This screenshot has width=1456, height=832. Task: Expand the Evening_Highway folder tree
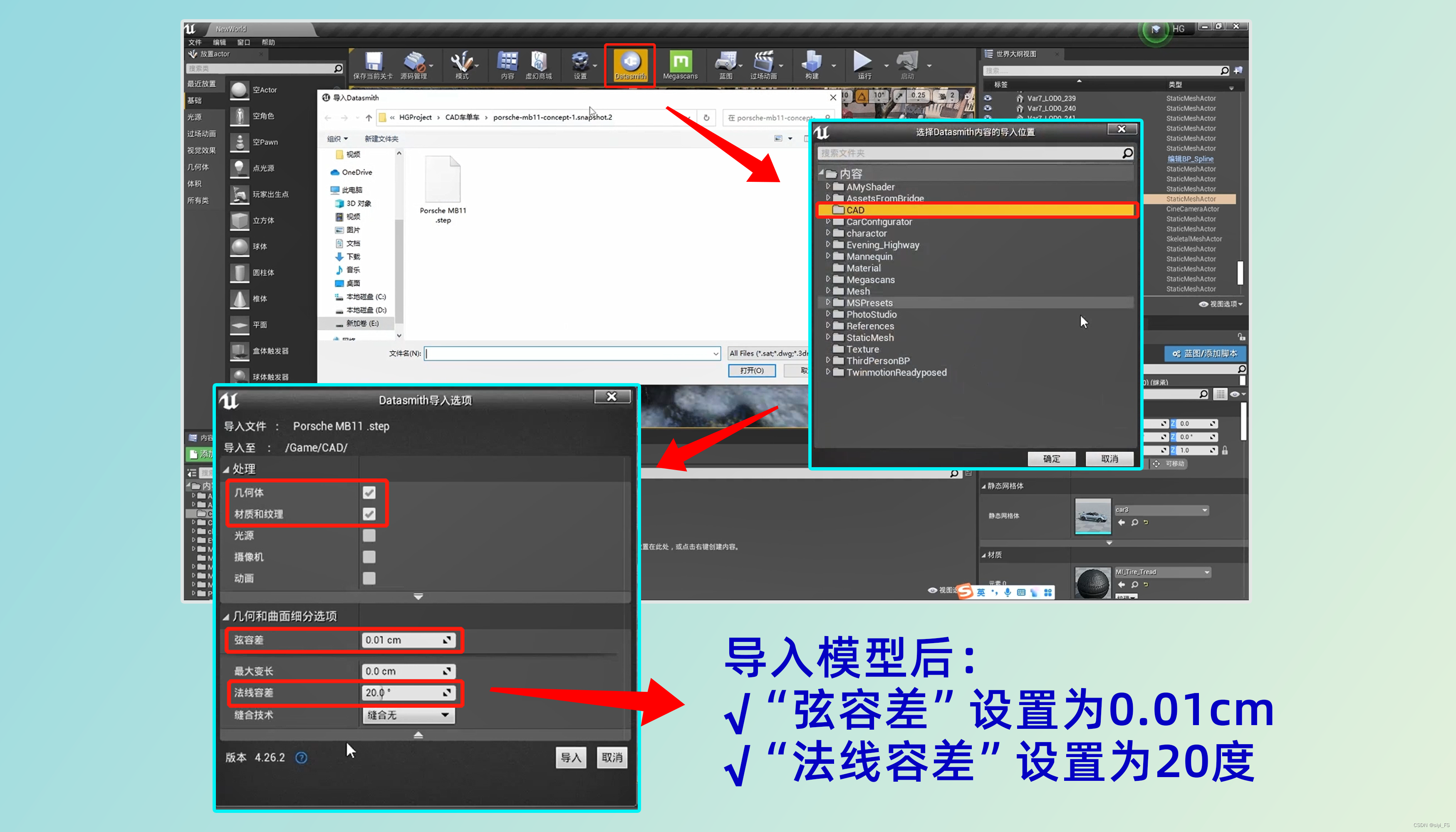[827, 245]
